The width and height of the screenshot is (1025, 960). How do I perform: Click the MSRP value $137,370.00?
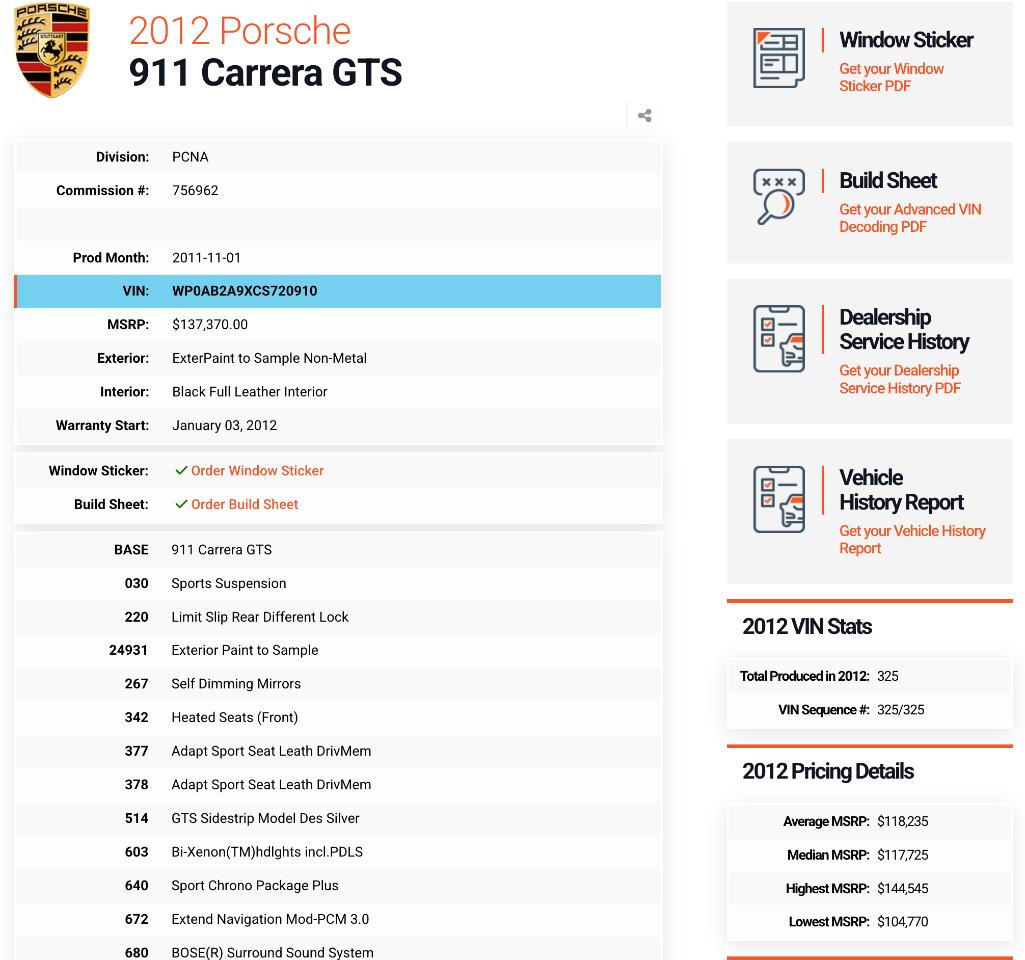click(x=210, y=324)
